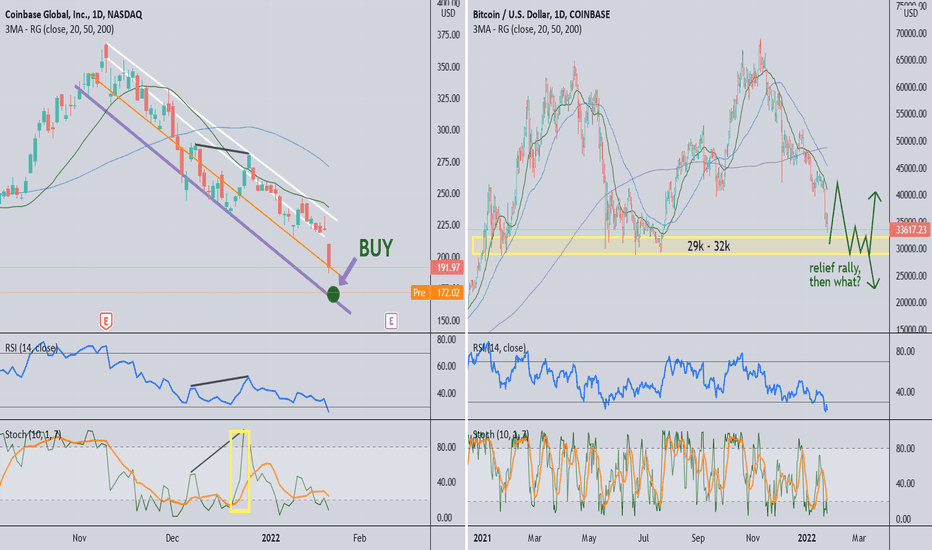
Task: Click 50000.00 on the Bitcoin price scale
Action: point(911,141)
